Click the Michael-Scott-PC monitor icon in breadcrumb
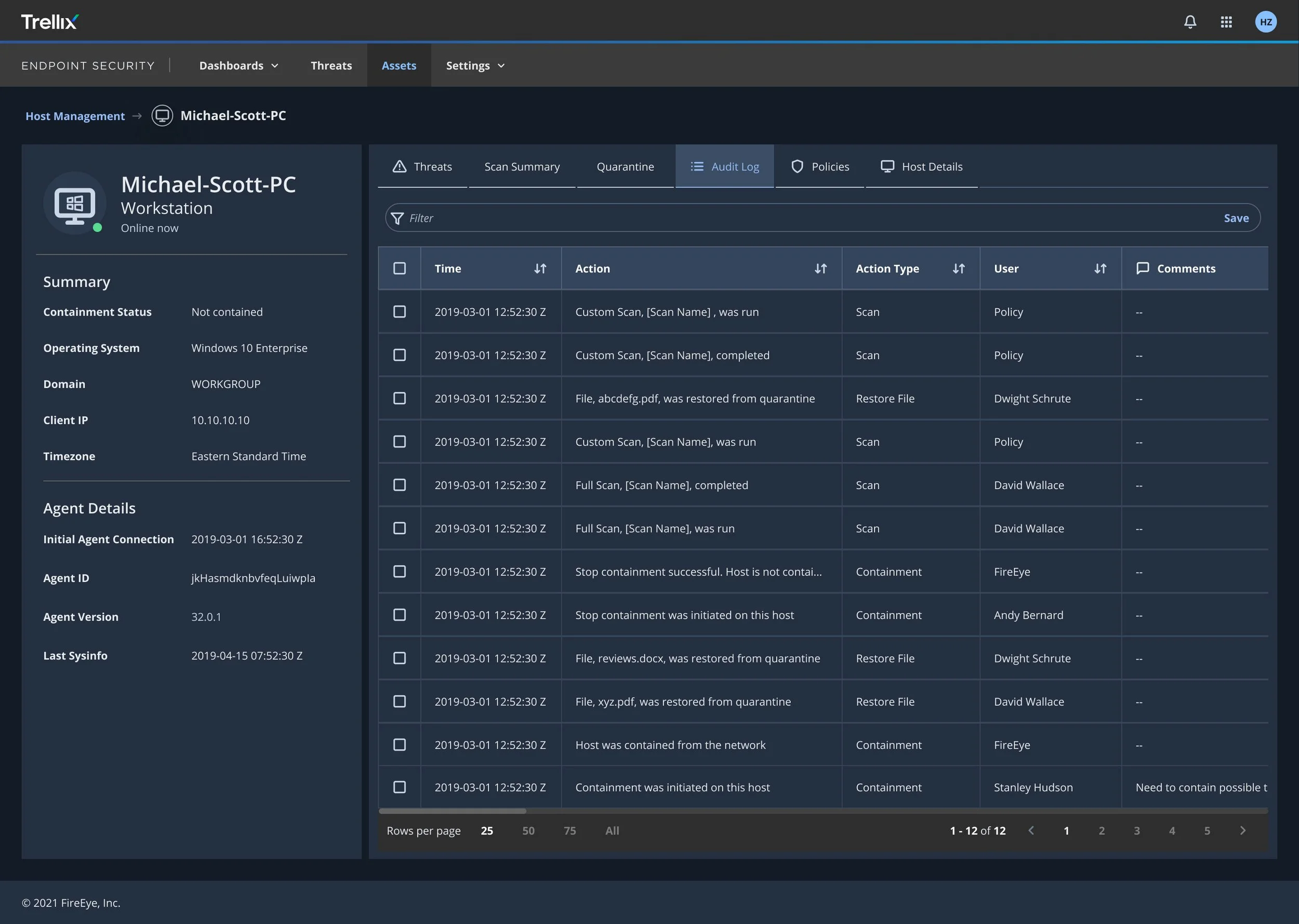This screenshot has width=1299, height=924. tap(162, 115)
